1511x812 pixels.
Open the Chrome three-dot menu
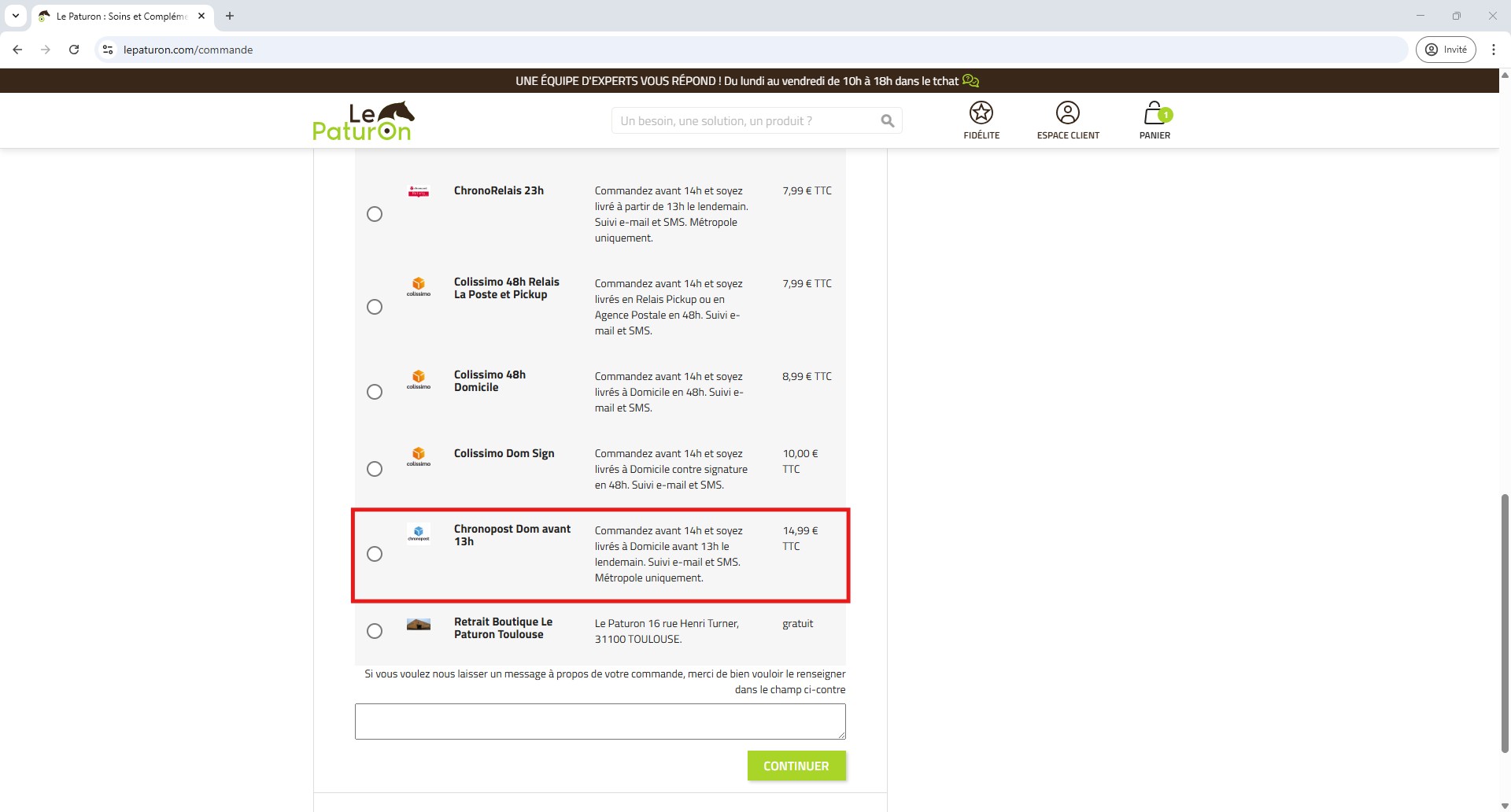click(x=1493, y=50)
